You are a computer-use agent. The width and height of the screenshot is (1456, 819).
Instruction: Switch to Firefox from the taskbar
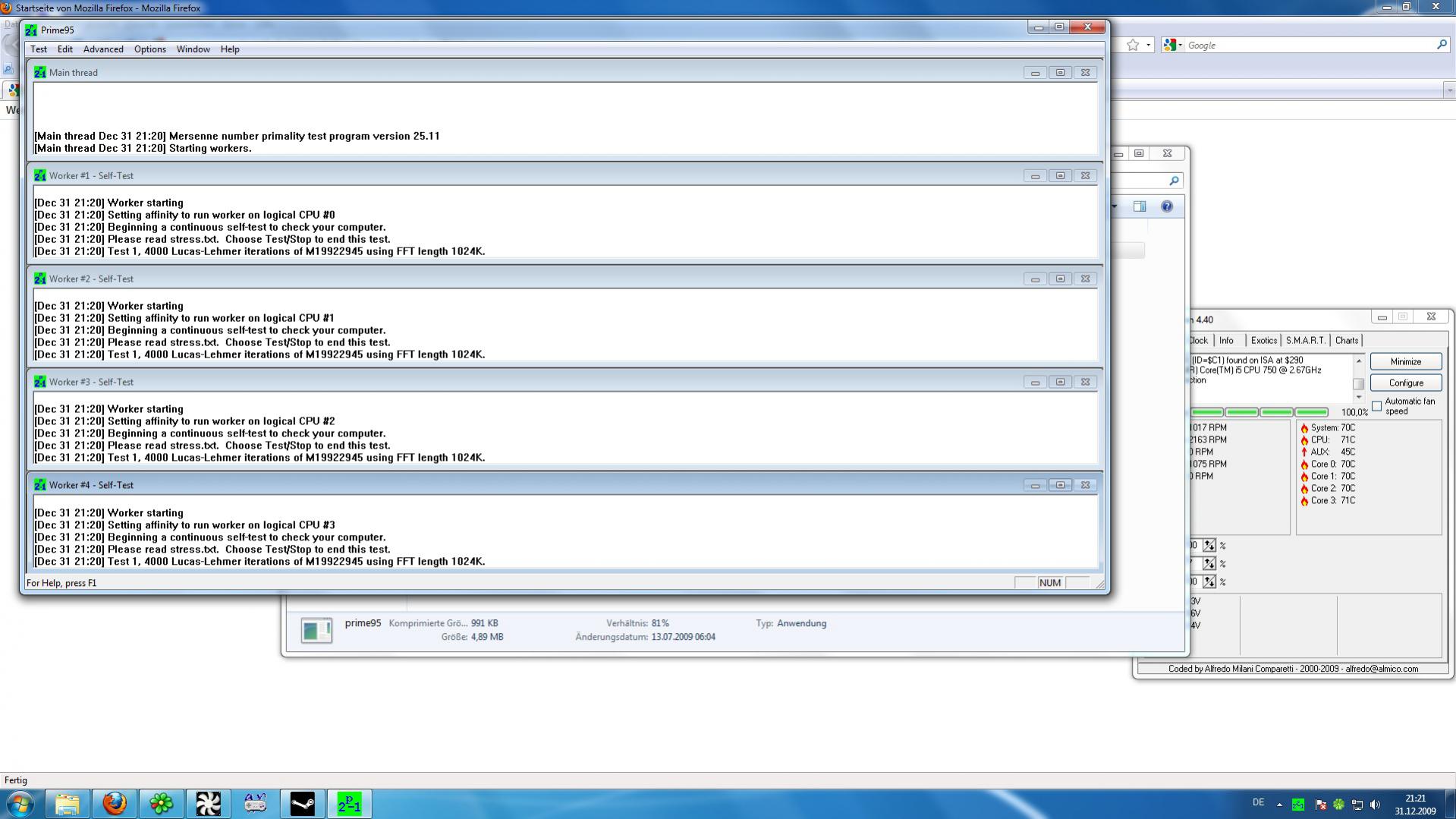pos(115,804)
